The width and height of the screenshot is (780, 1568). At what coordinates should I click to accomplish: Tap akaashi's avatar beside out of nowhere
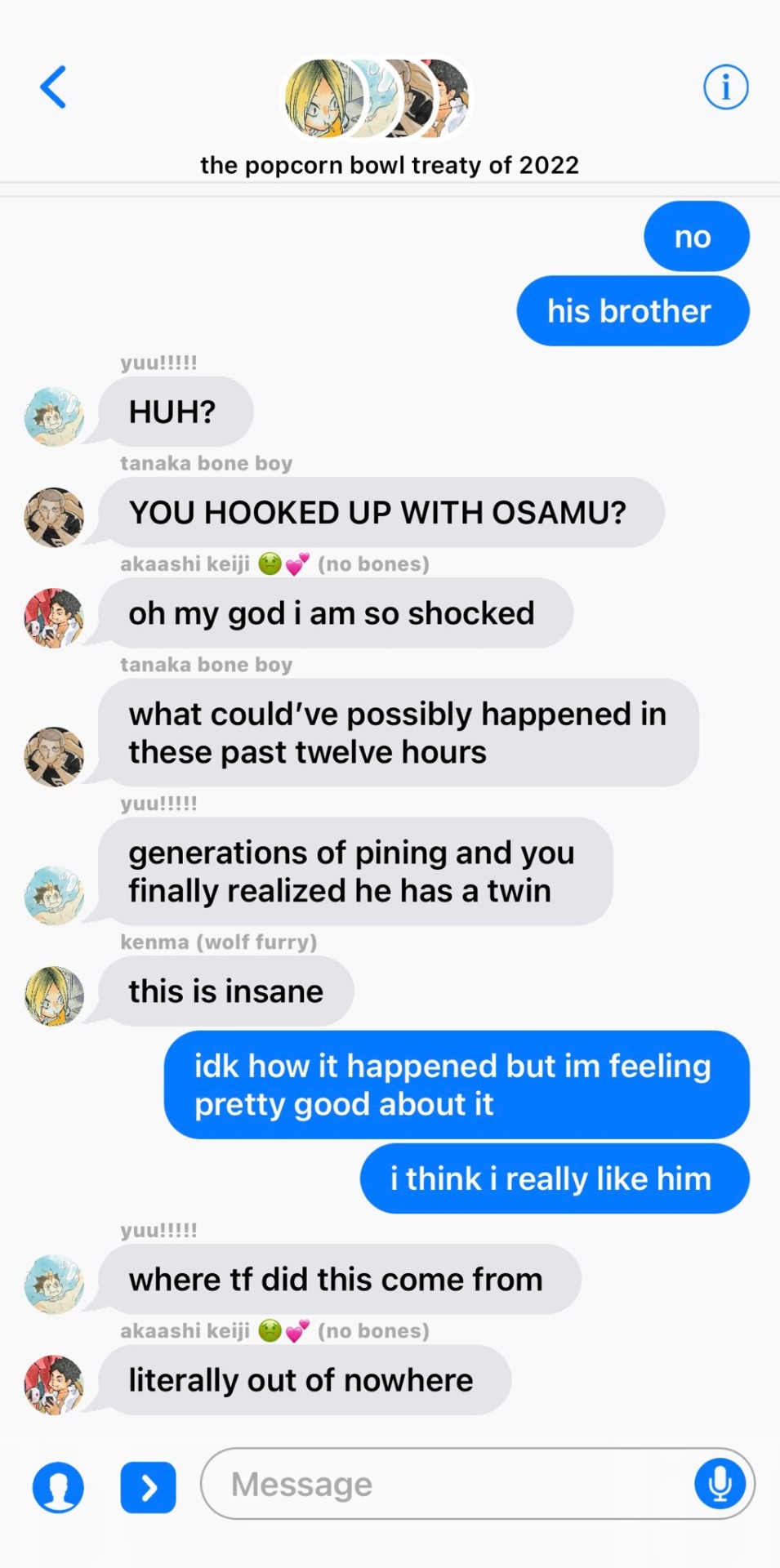[54, 1385]
